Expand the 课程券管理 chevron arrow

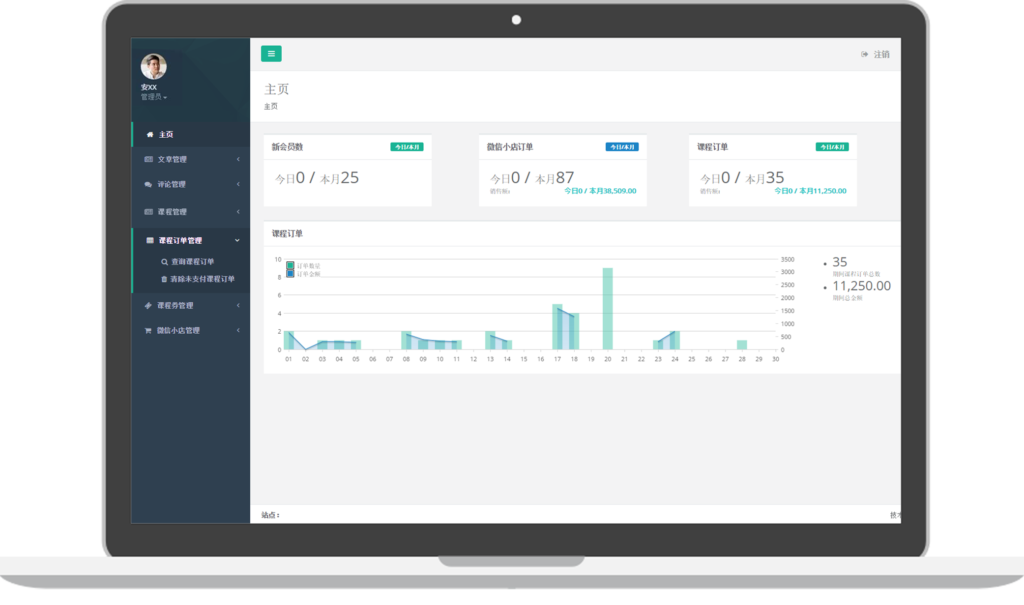[238, 305]
